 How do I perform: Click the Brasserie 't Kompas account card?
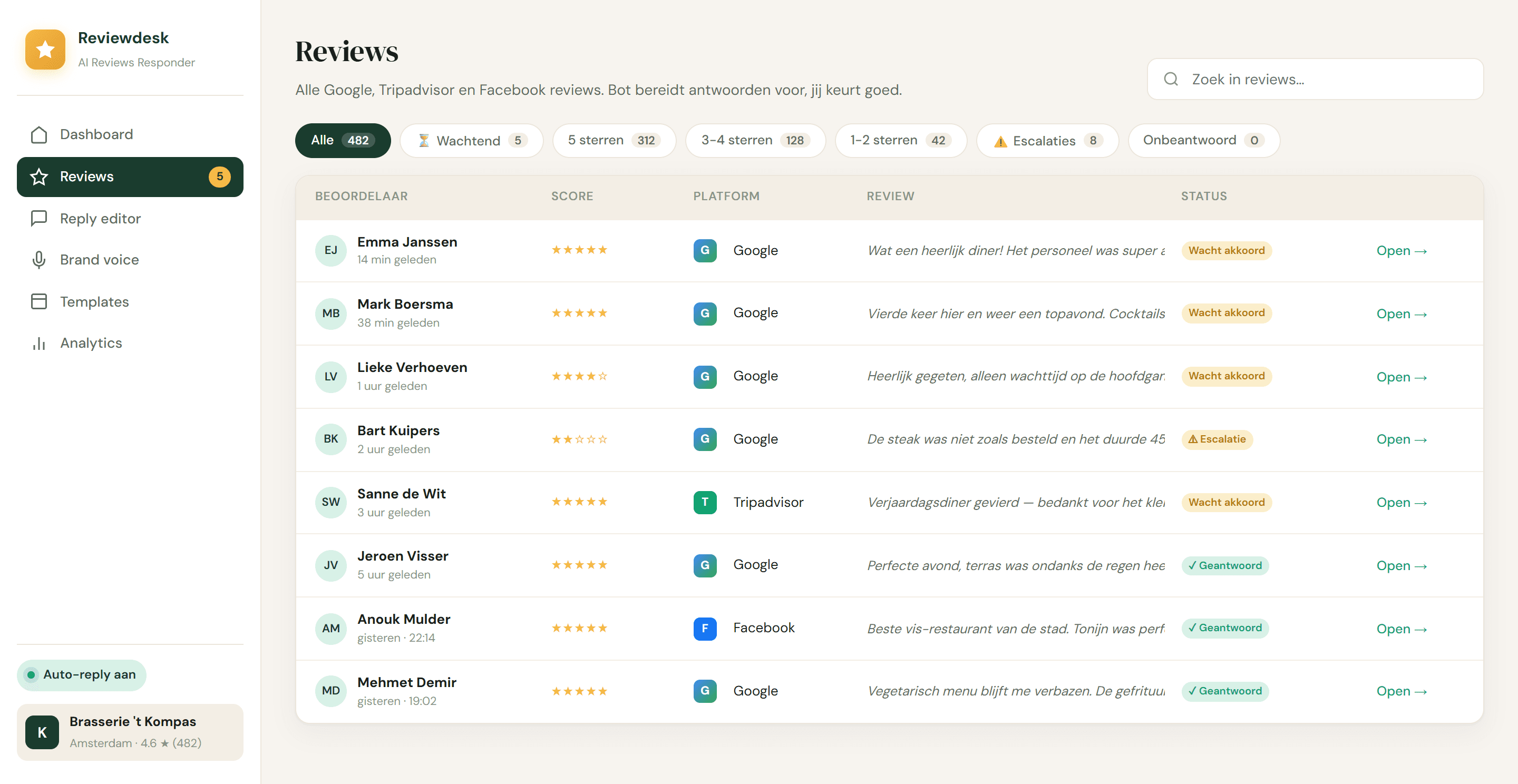pos(130,732)
